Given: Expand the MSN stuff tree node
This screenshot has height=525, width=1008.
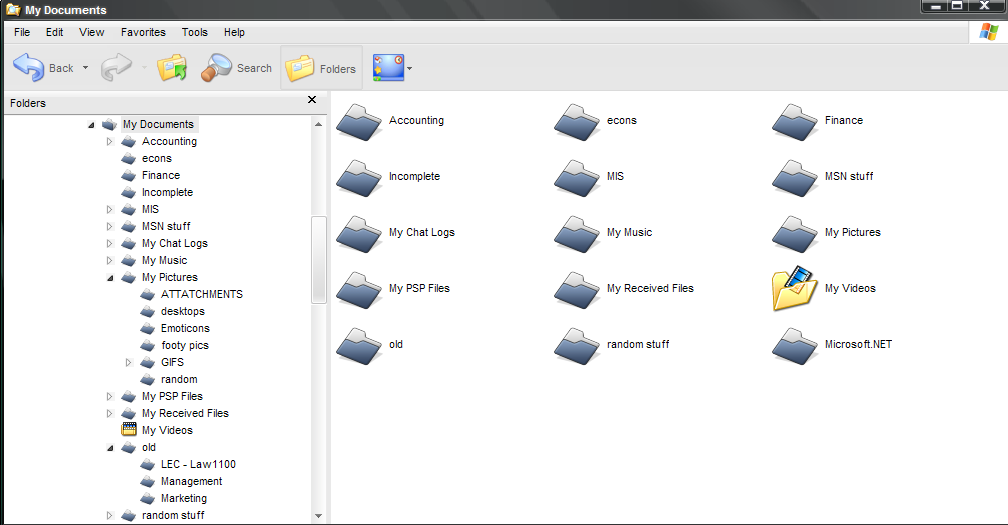Looking at the screenshot, I should point(110,227).
